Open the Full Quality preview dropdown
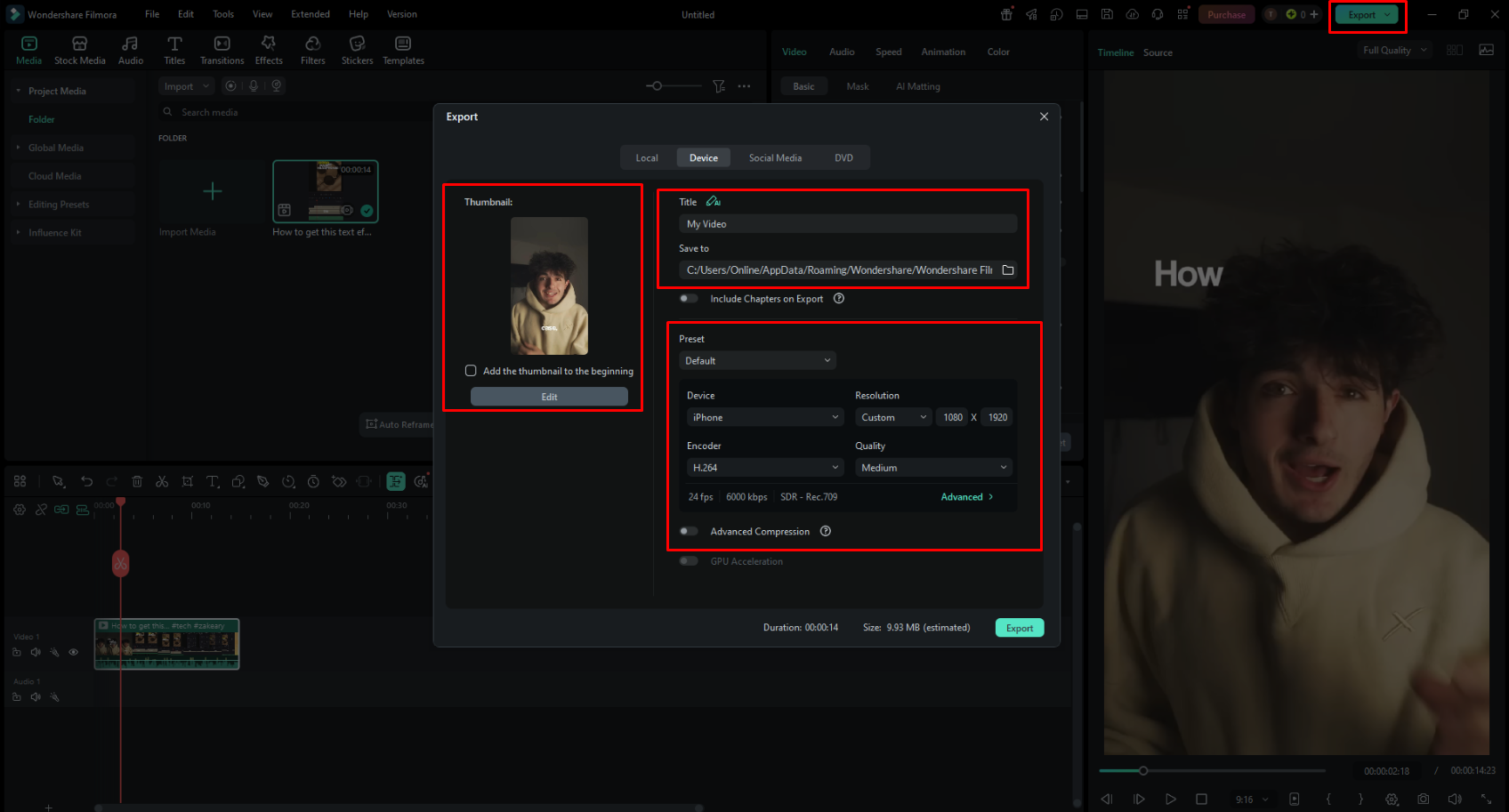The height and width of the screenshot is (812, 1509). pyautogui.click(x=1395, y=50)
